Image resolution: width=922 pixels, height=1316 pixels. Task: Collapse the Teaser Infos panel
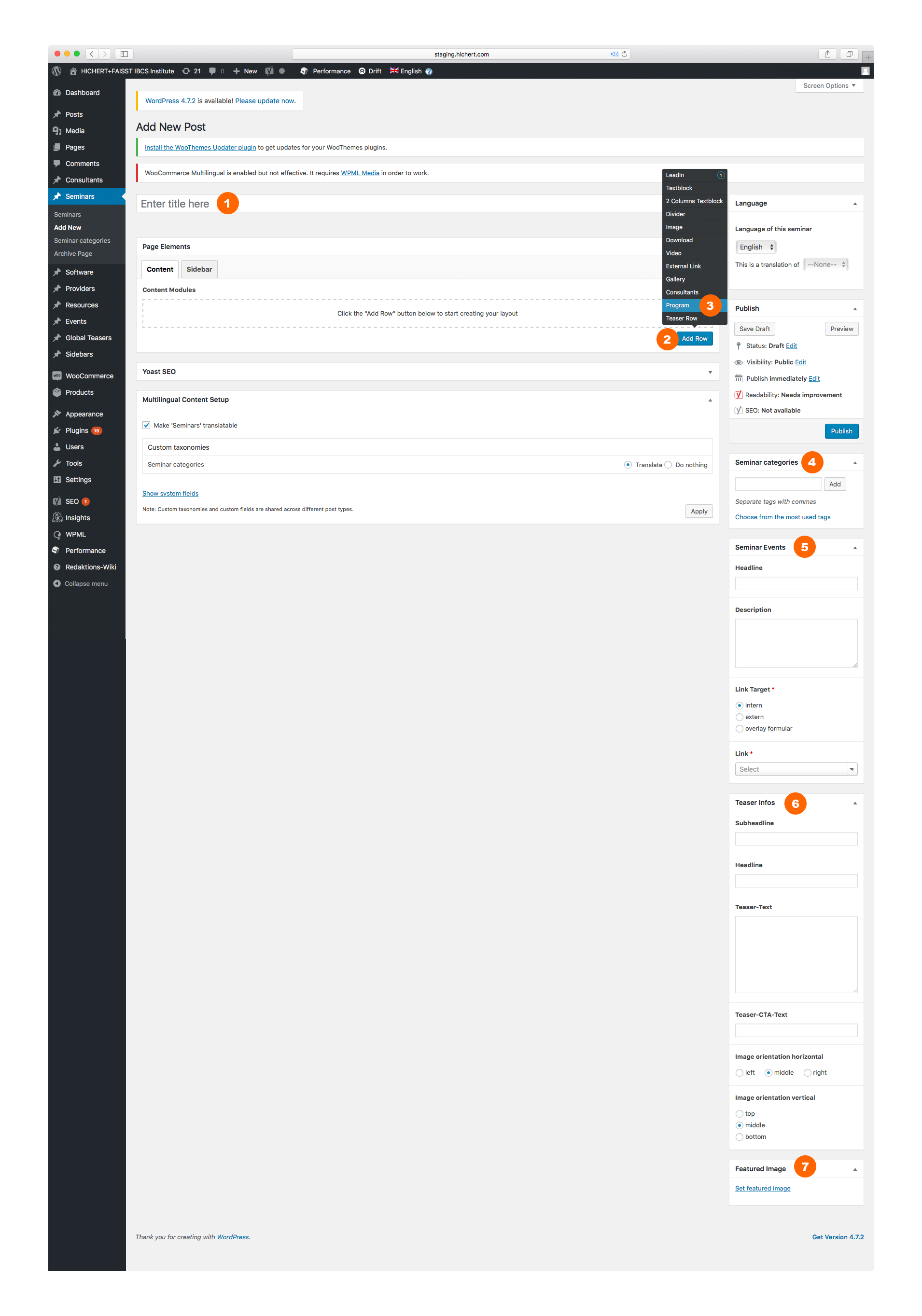click(x=854, y=803)
